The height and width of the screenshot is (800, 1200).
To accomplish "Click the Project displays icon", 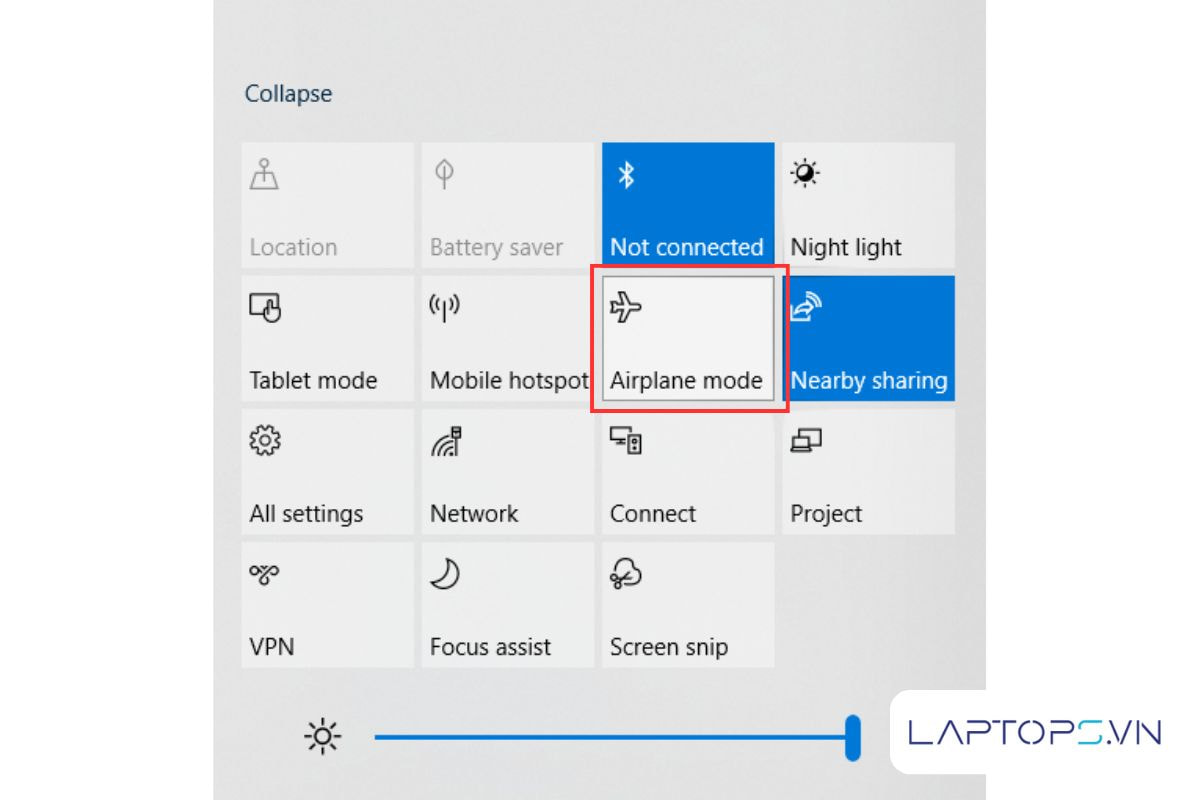I will point(806,441).
